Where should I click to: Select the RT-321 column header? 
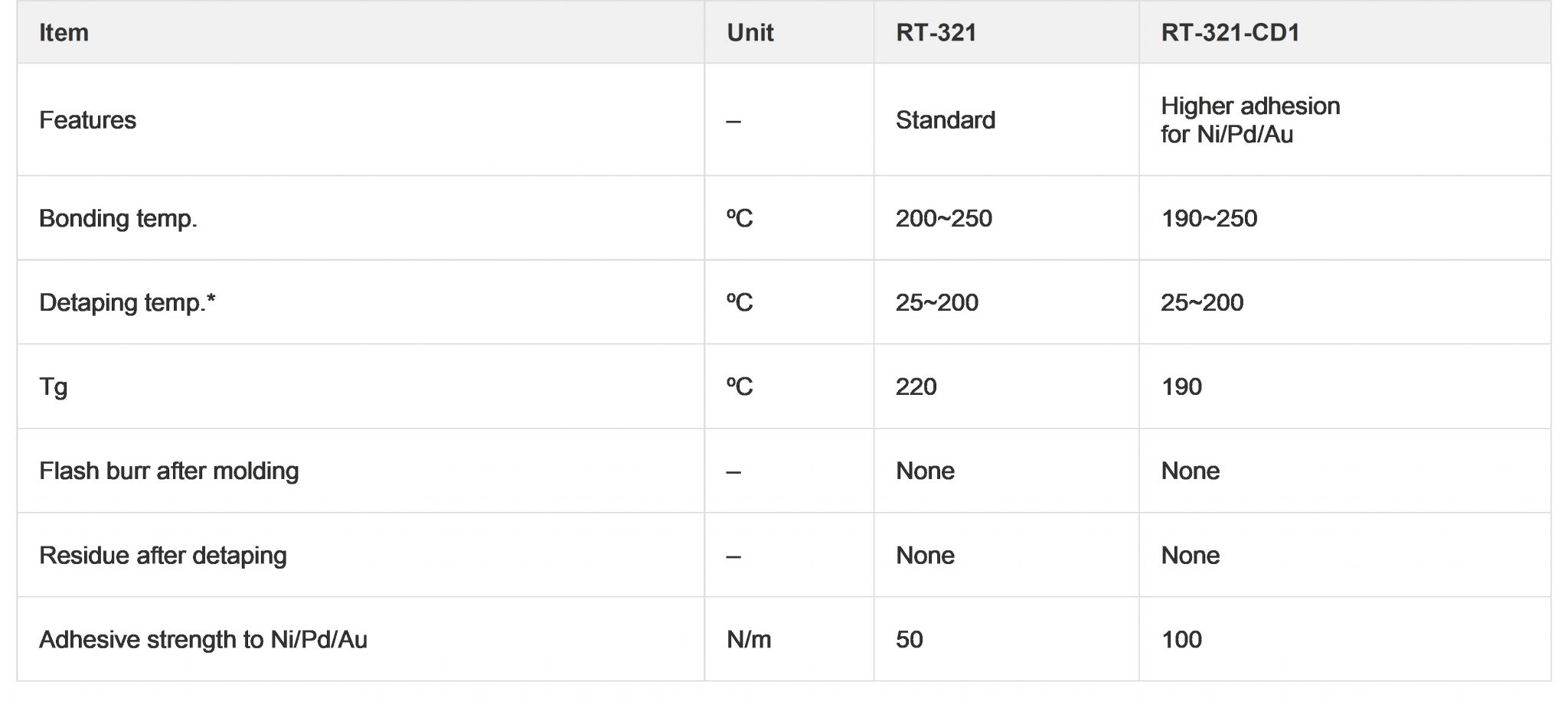coord(936,33)
